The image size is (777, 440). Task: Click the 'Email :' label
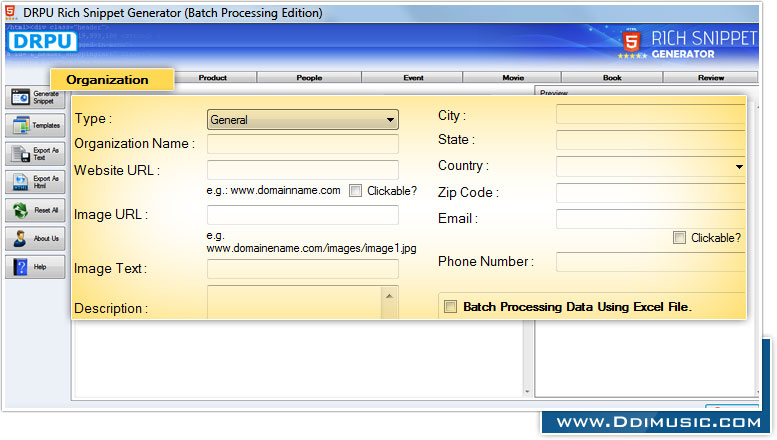(x=458, y=219)
